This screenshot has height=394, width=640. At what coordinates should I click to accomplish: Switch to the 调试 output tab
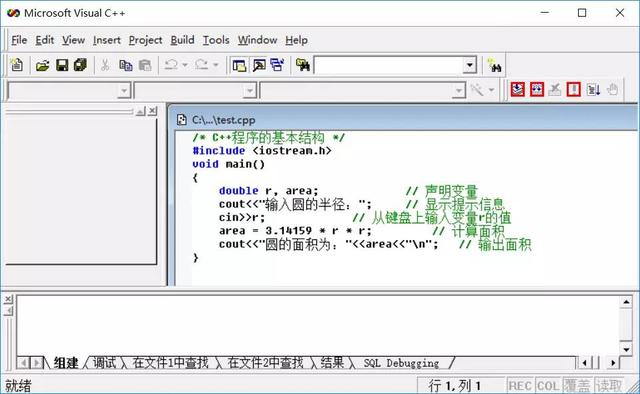coord(104,363)
